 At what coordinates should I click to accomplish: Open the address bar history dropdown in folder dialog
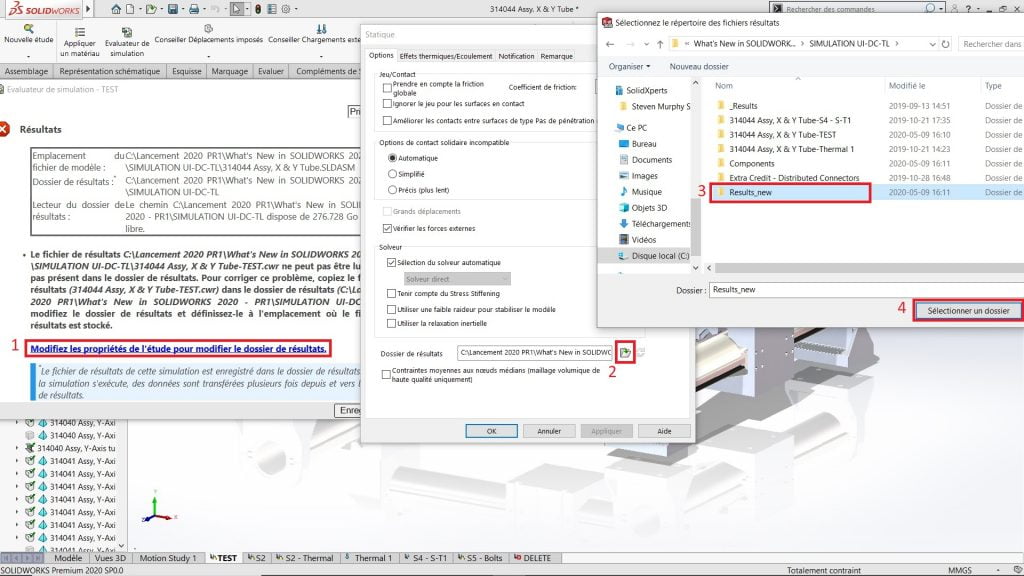point(933,44)
